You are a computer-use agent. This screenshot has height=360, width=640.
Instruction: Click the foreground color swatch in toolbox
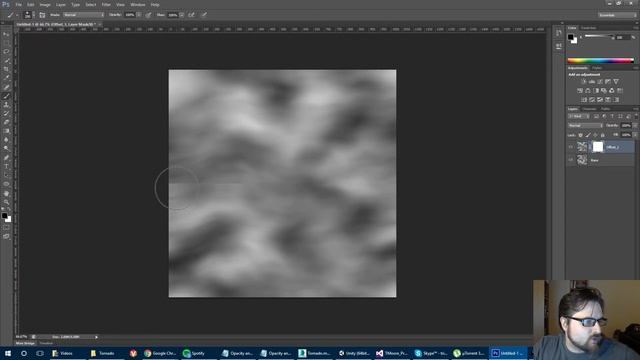pos(4,216)
